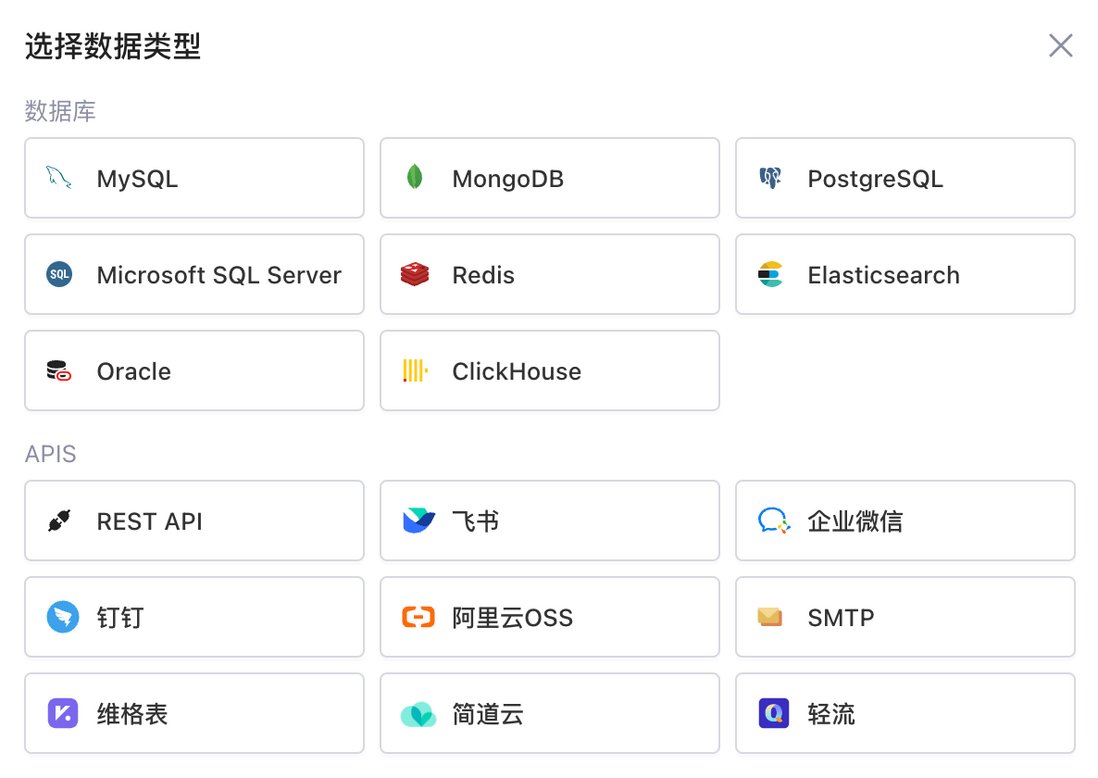Click the 钉钉 blue circle icon
Image resolution: width=1098 pixels, height=778 pixels.
[x=63, y=617]
